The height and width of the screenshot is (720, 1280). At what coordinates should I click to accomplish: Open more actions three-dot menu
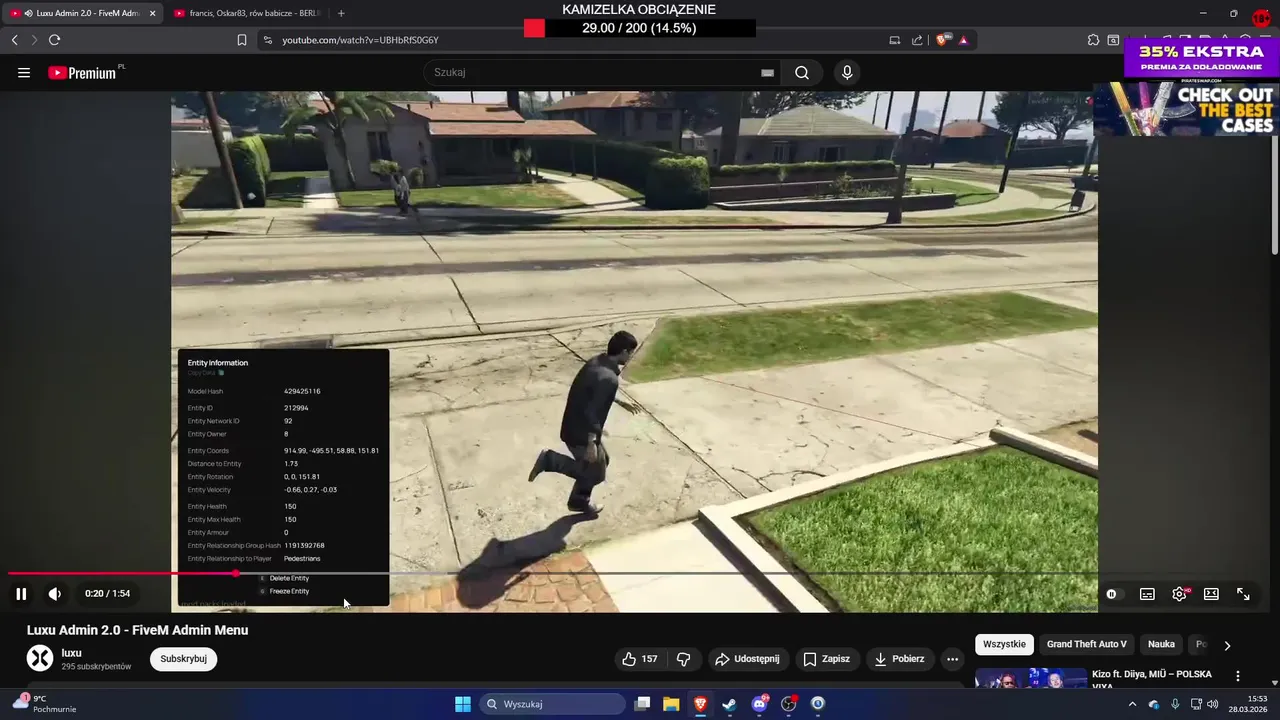pos(953,659)
